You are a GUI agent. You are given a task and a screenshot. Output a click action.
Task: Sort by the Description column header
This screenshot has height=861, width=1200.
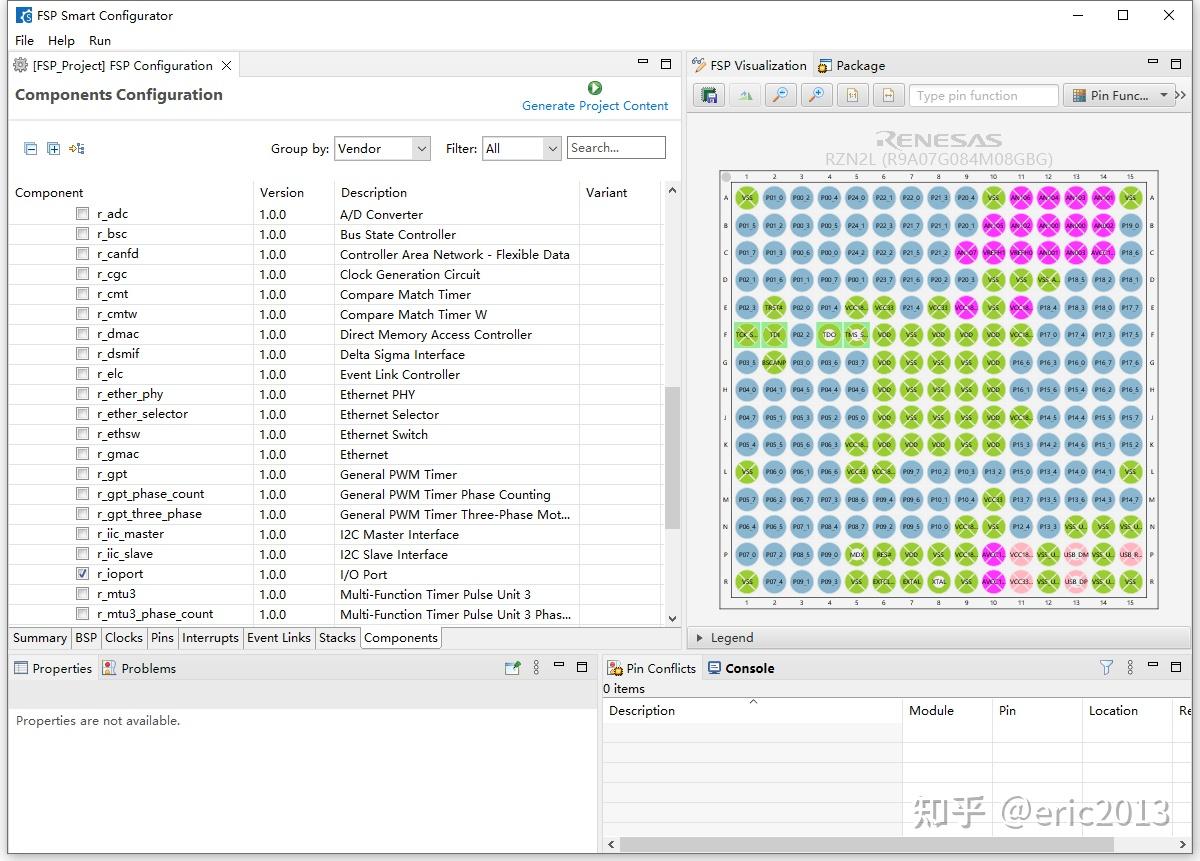(x=374, y=192)
